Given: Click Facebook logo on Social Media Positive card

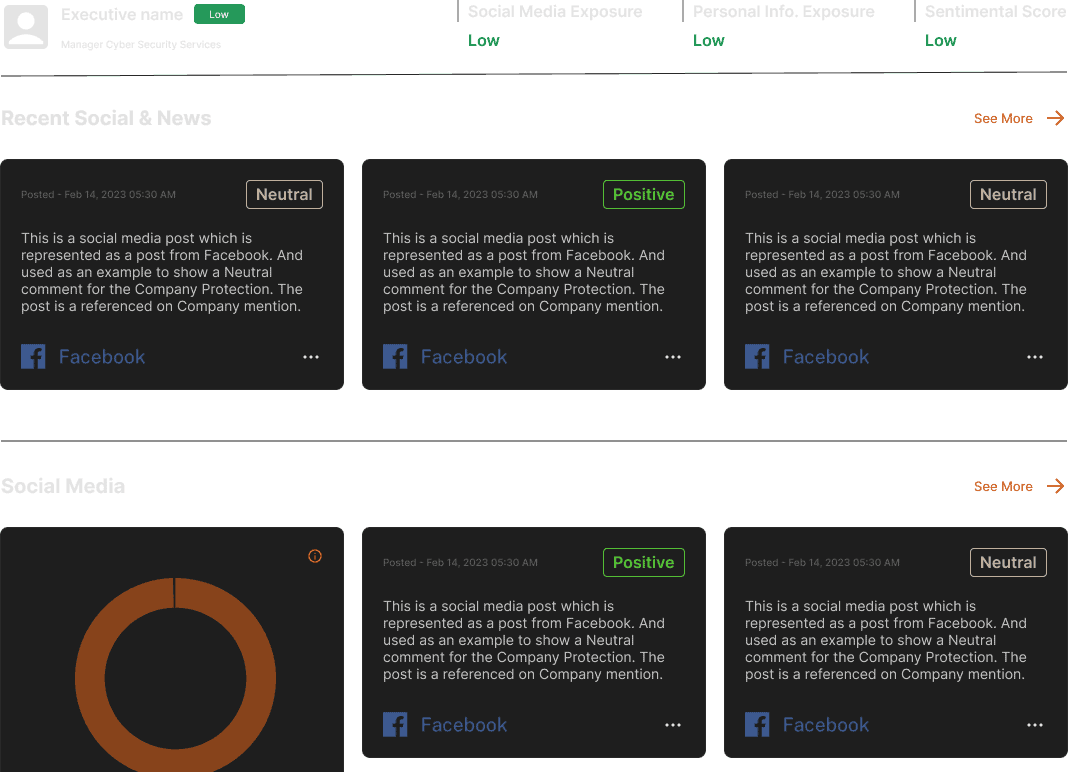Looking at the screenshot, I should click(x=395, y=724).
